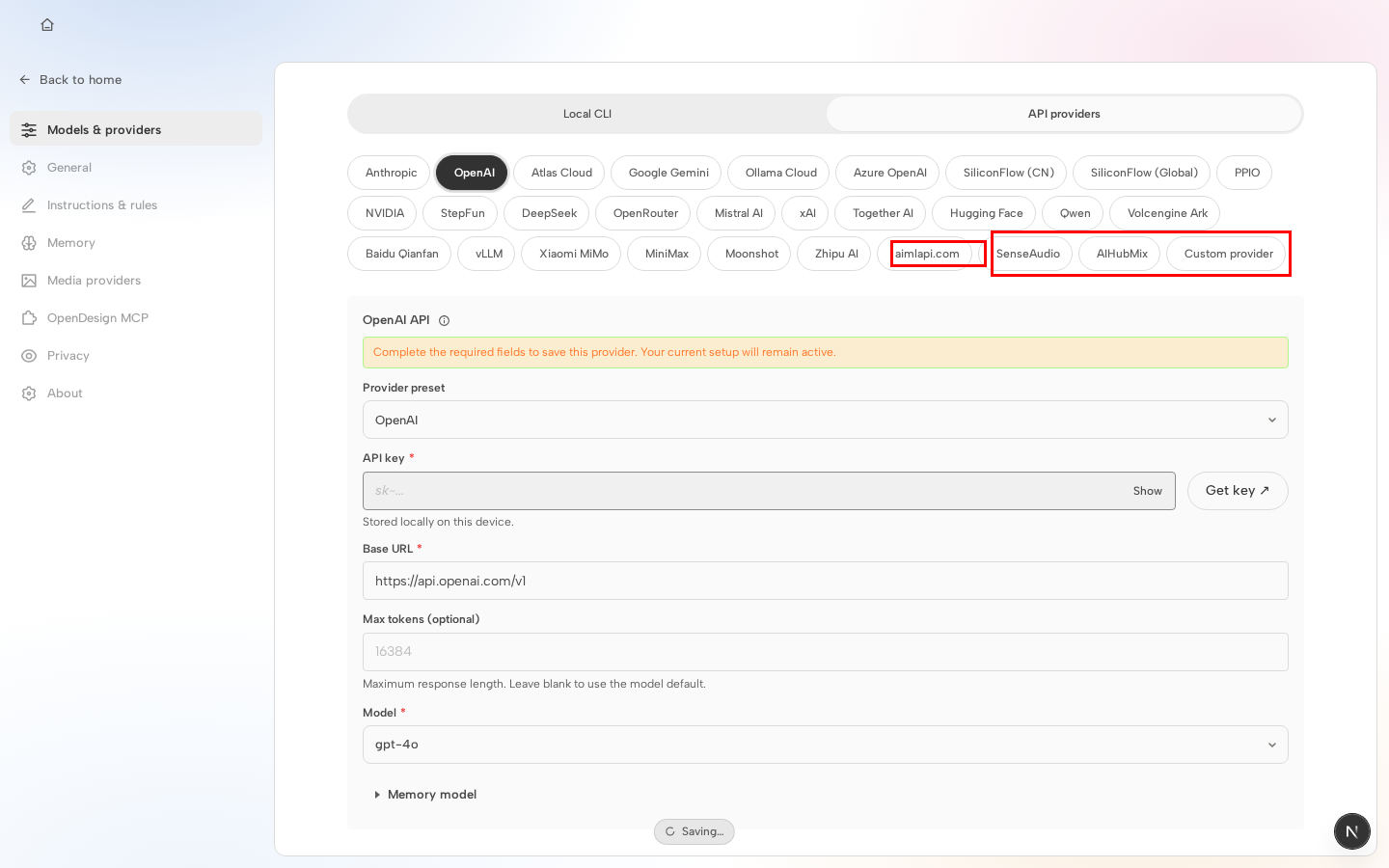This screenshot has width=1389, height=868.
Task: Click the 'Complete the required fields' warning banner
Action: click(826, 352)
